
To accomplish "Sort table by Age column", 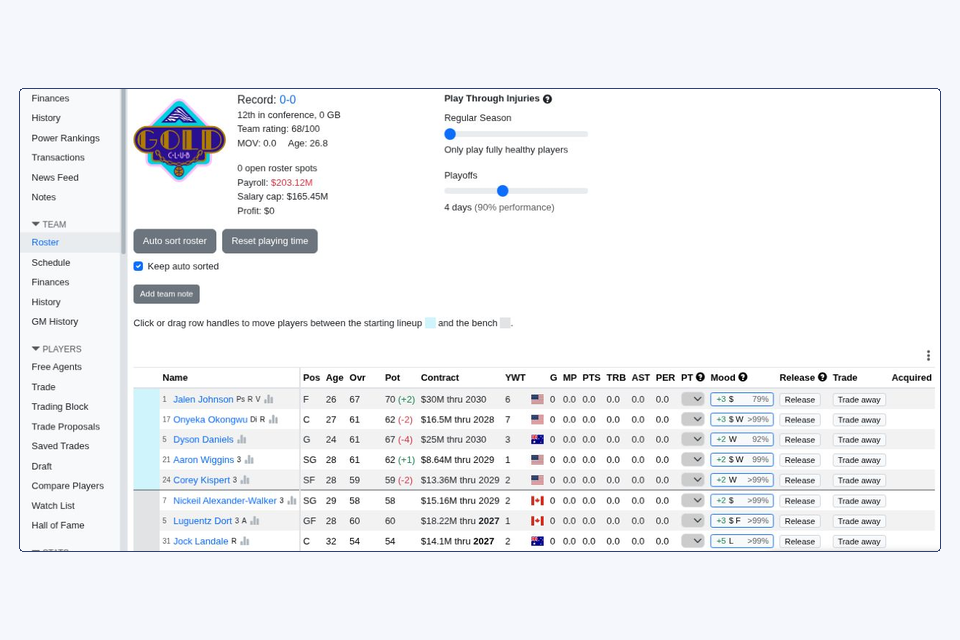I will tap(334, 378).
